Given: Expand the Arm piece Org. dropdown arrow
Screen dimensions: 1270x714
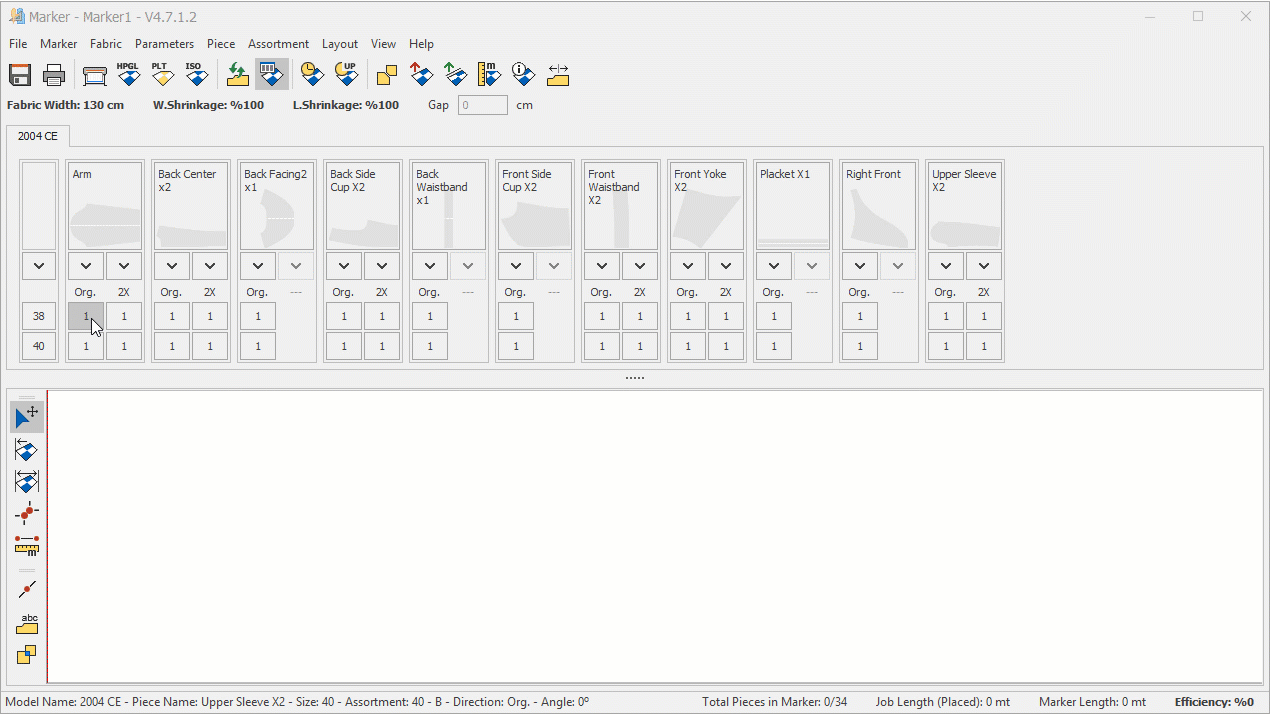Looking at the screenshot, I should pos(86,266).
